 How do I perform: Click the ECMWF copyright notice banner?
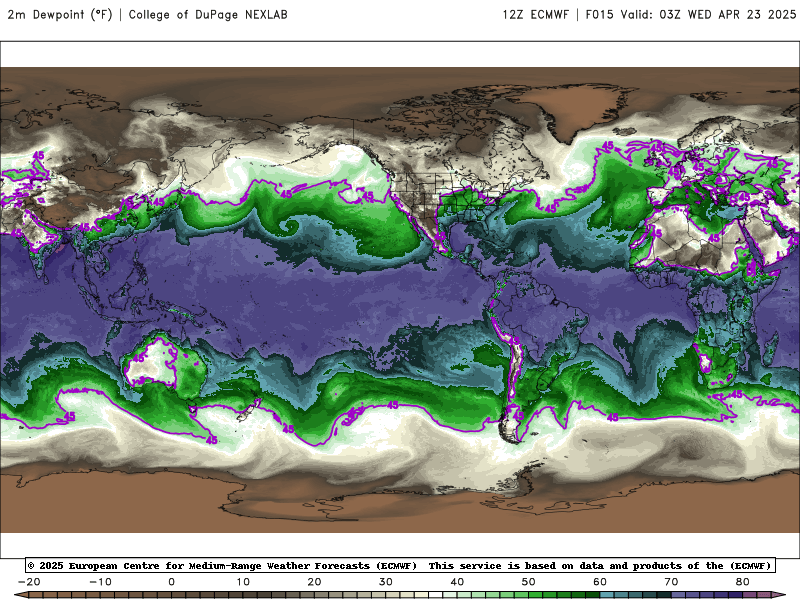[401, 565]
